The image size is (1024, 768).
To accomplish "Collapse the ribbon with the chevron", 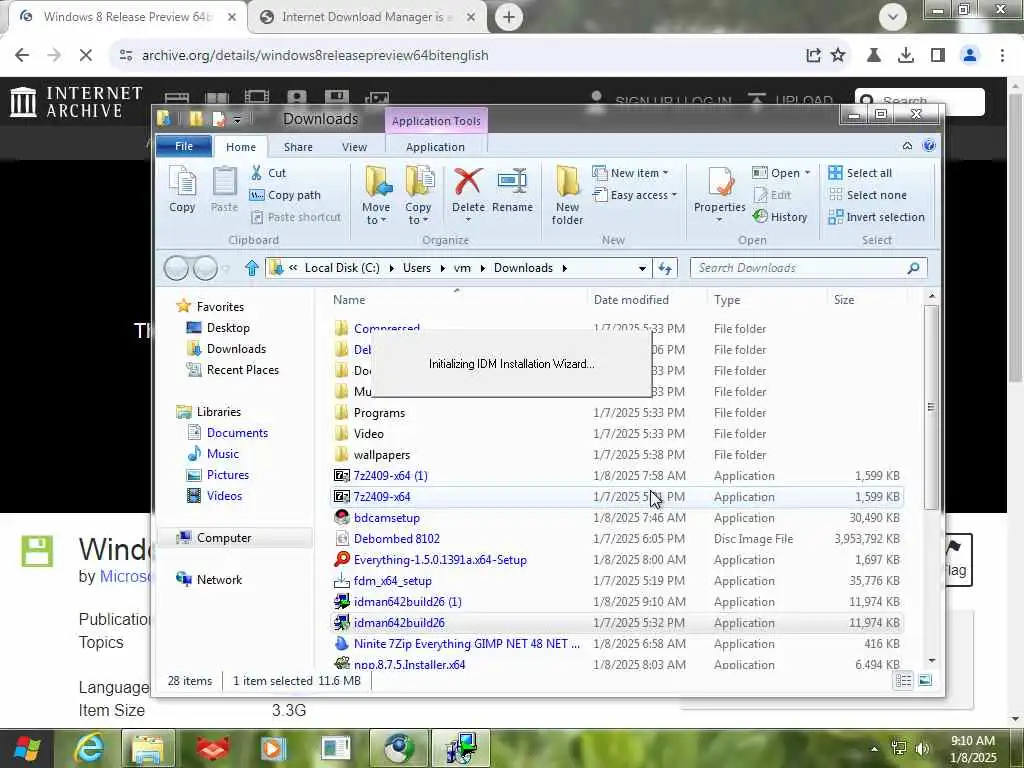I will pos(907,146).
